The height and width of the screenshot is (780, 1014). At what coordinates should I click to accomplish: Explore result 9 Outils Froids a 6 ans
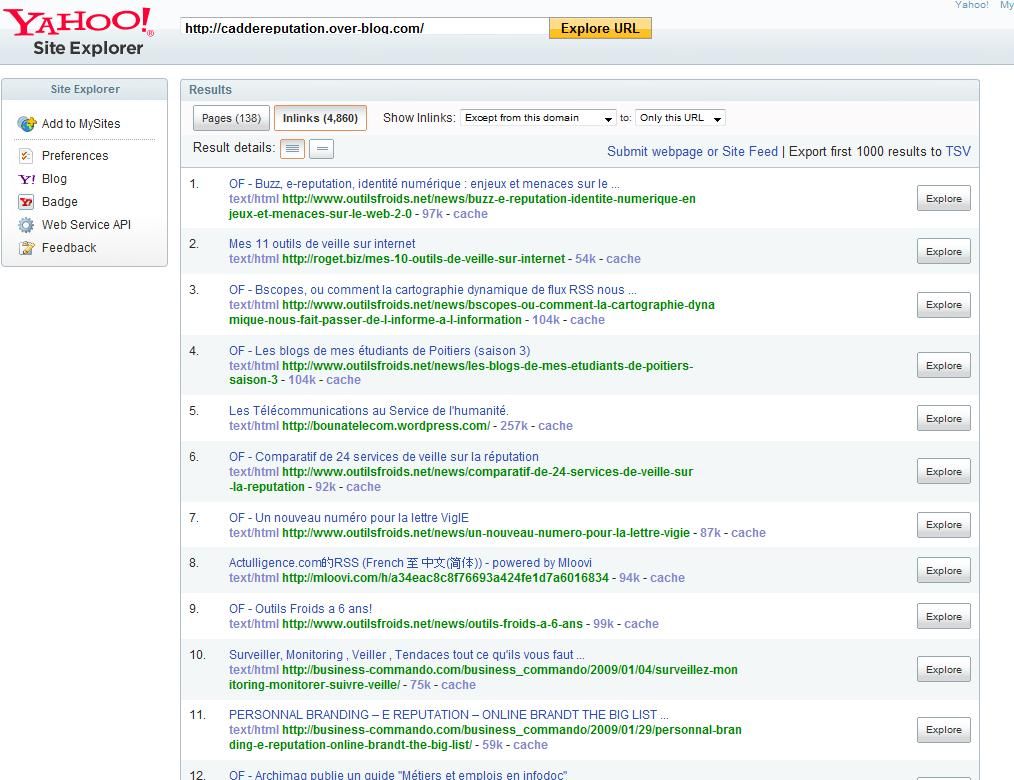point(944,616)
